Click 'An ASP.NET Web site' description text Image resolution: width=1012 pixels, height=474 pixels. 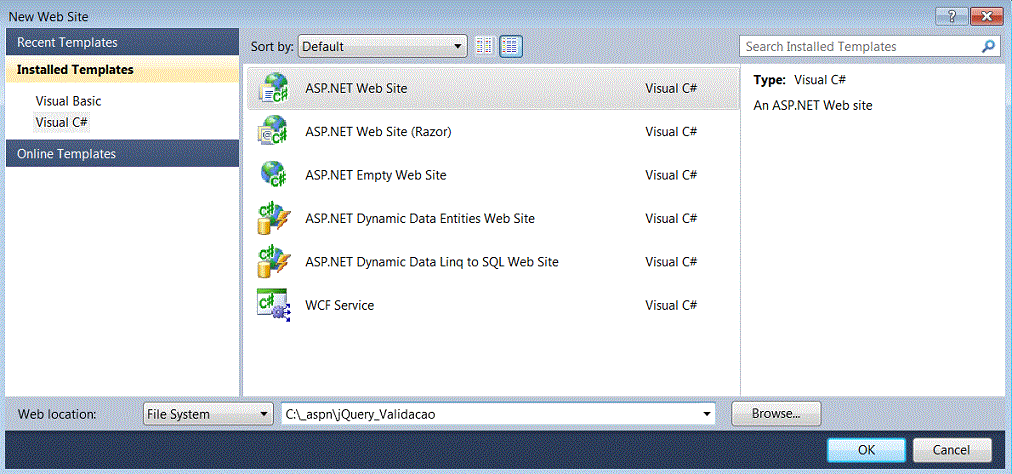point(813,105)
